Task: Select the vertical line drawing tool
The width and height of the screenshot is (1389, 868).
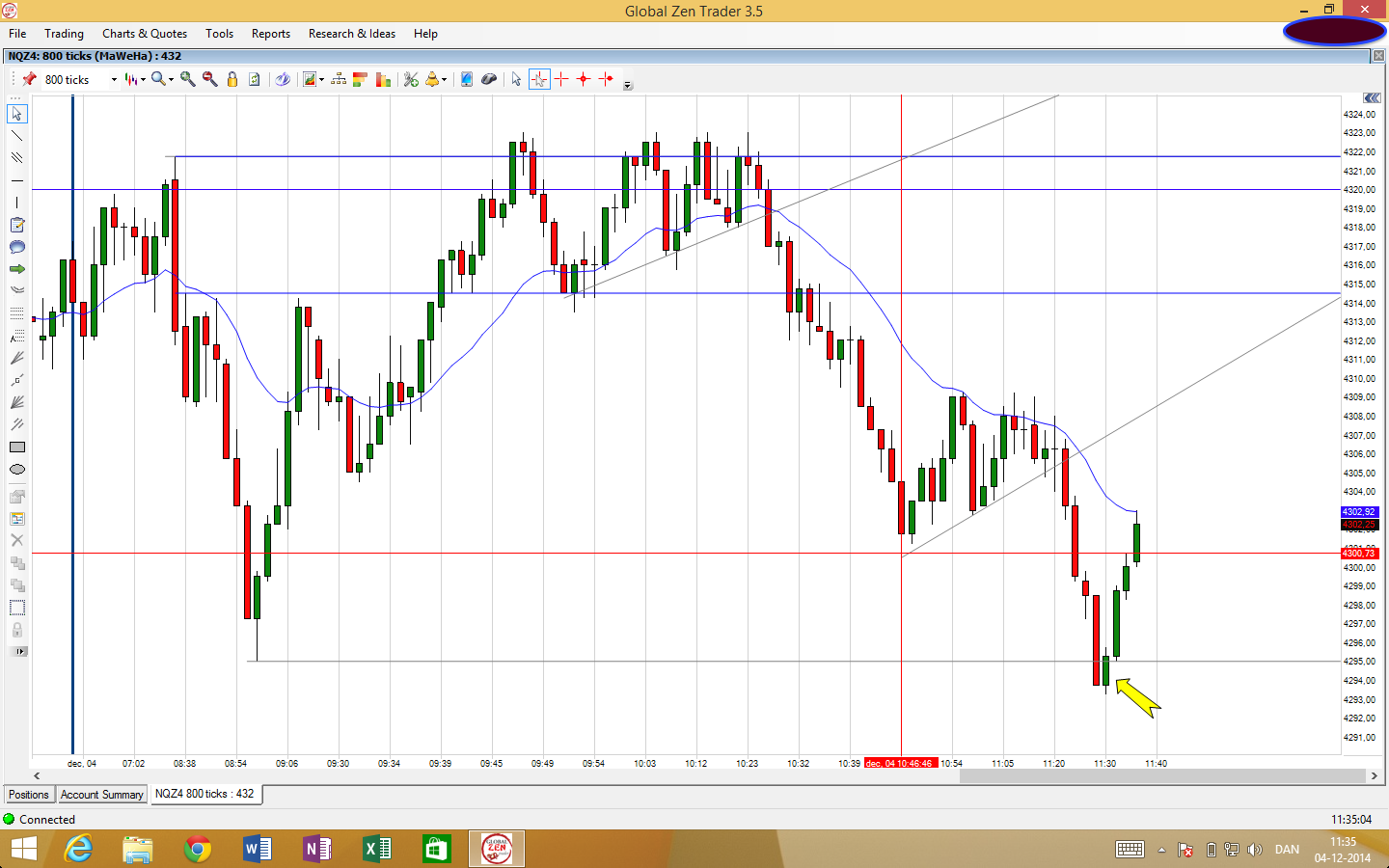Action: 17,203
